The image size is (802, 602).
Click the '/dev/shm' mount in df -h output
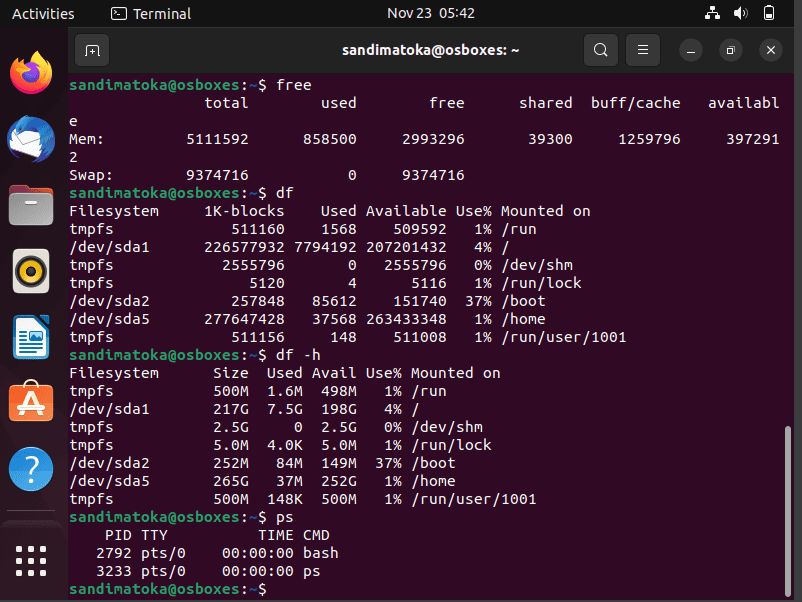tap(447, 427)
